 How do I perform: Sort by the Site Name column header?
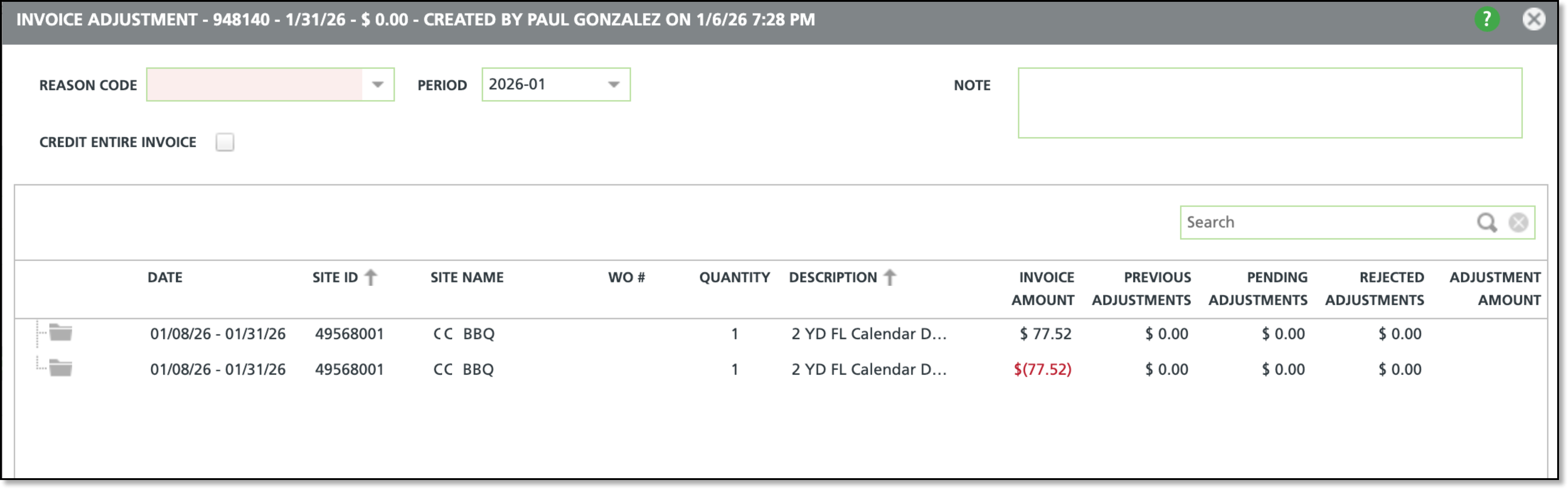click(467, 278)
